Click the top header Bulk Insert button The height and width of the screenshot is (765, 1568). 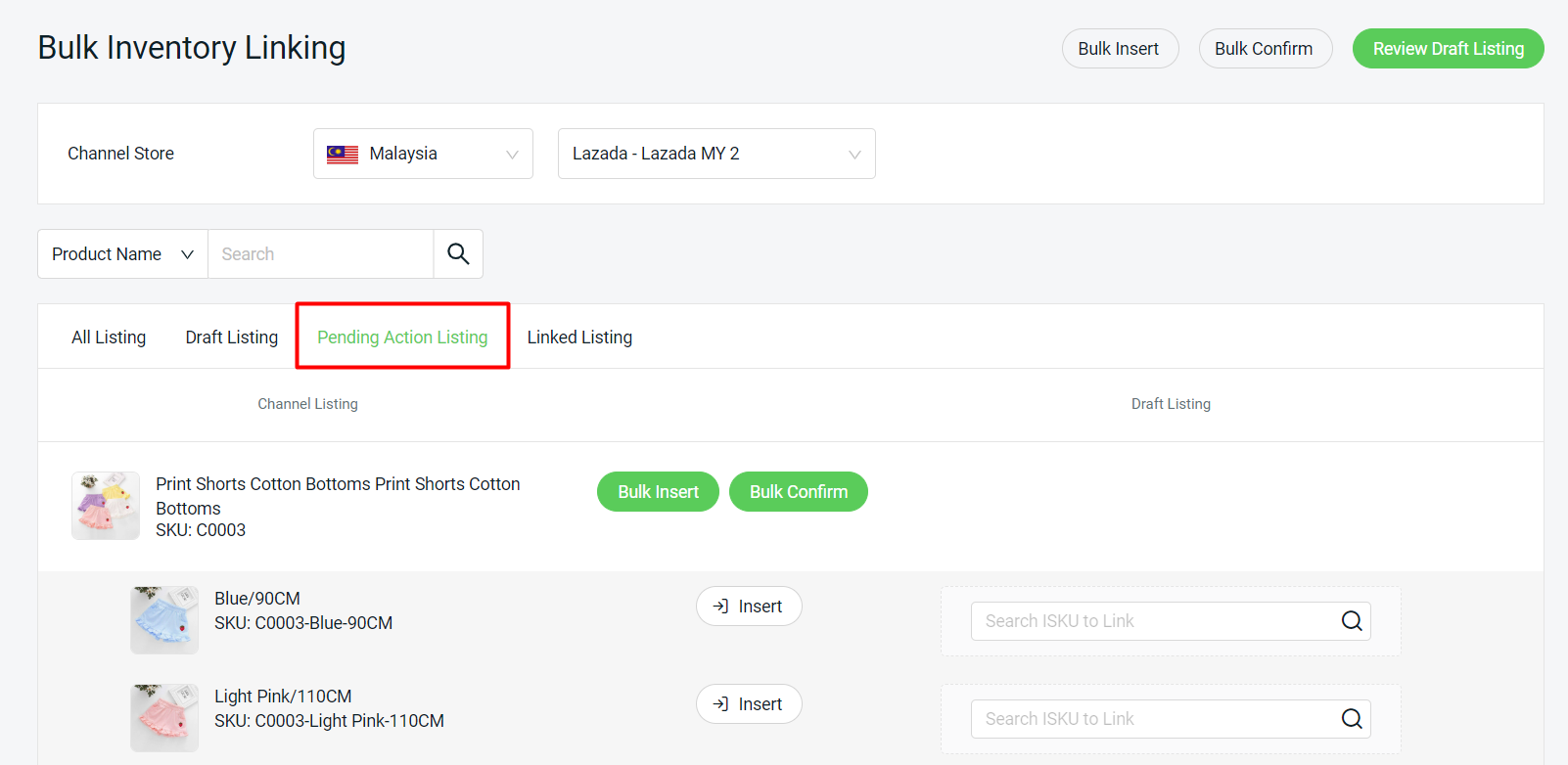tap(1120, 49)
